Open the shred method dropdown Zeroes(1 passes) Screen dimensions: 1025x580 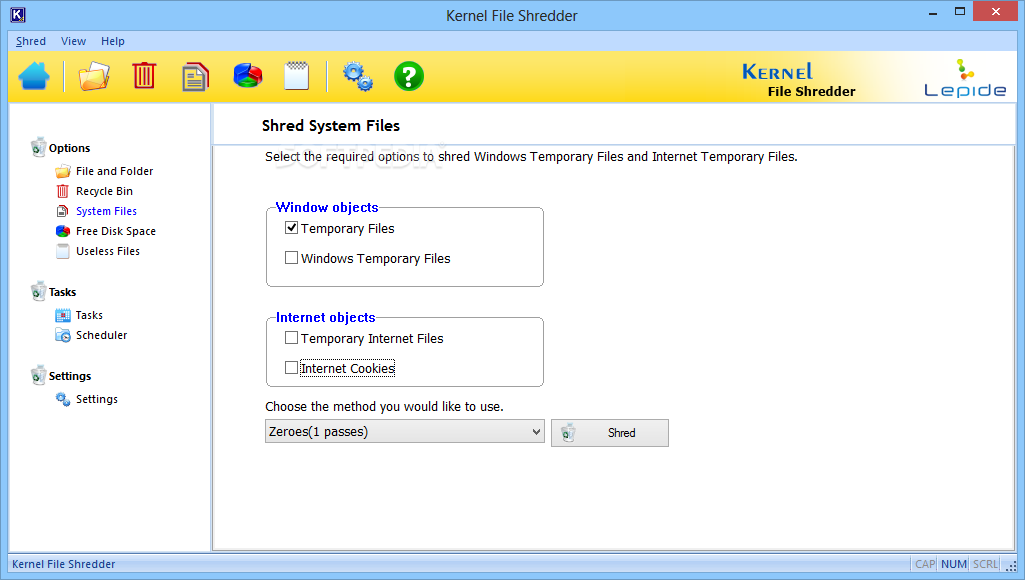[405, 432]
